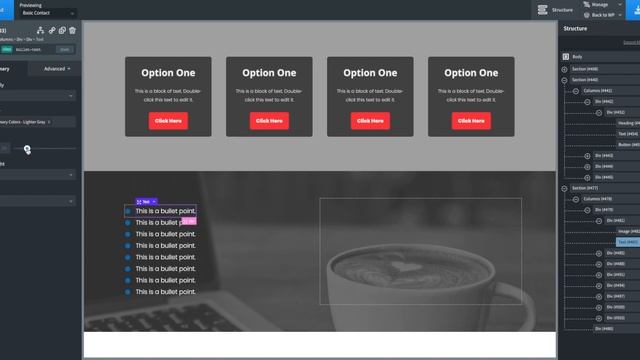Select the Body row in Structure tree
The width and height of the screenshot is (640, 360).
(601, 57)
